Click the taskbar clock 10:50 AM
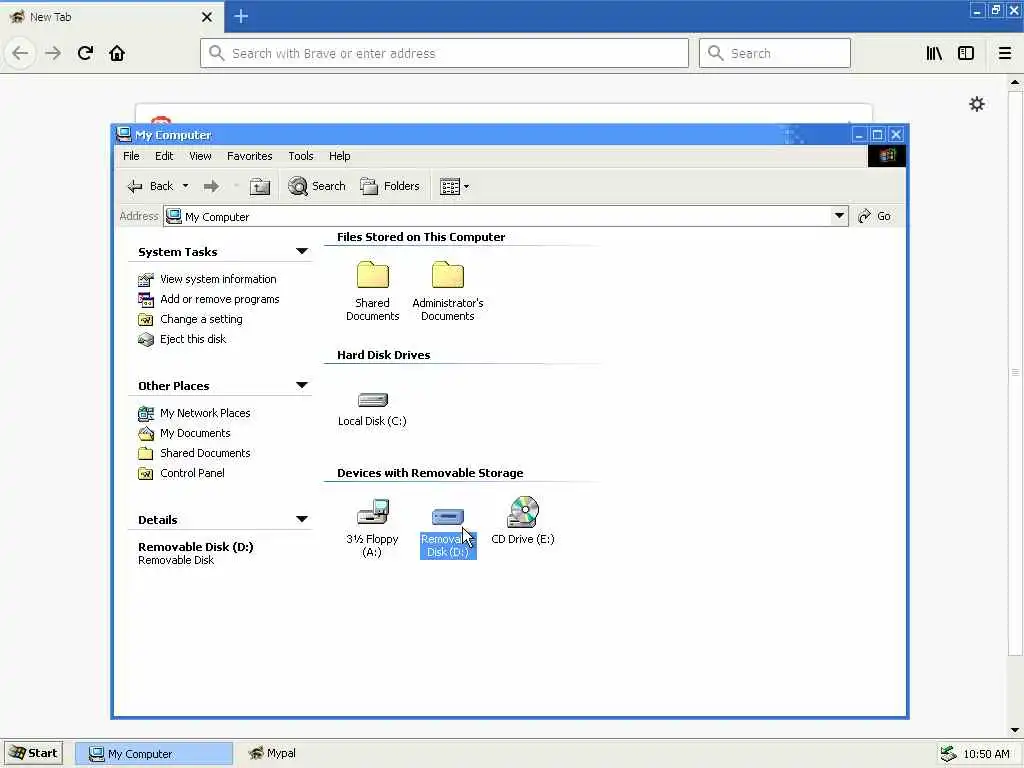Screen dimensions: 1024x768 (986, 754)
